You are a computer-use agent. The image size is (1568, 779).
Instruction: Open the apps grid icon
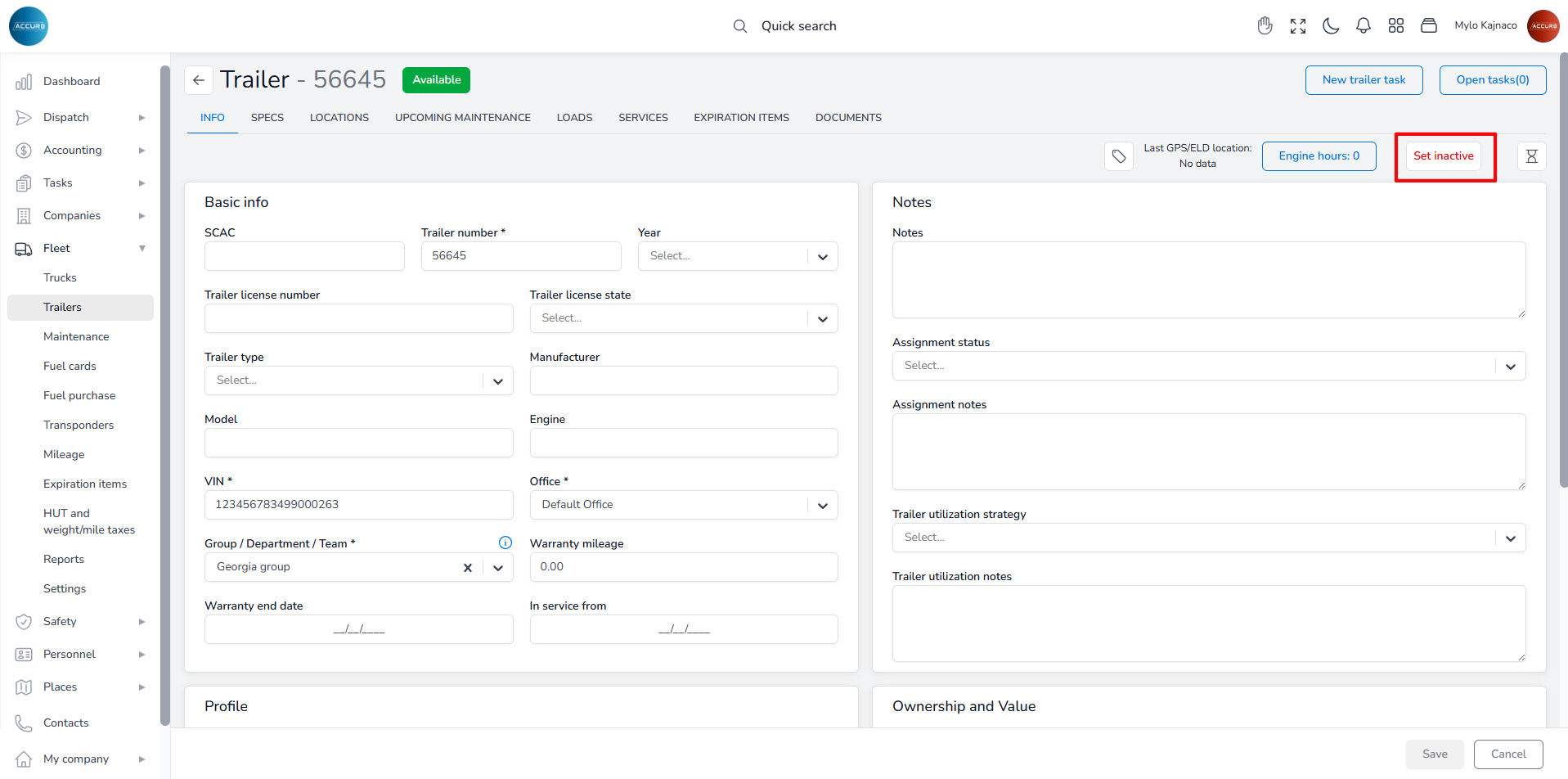point(1396,26)
